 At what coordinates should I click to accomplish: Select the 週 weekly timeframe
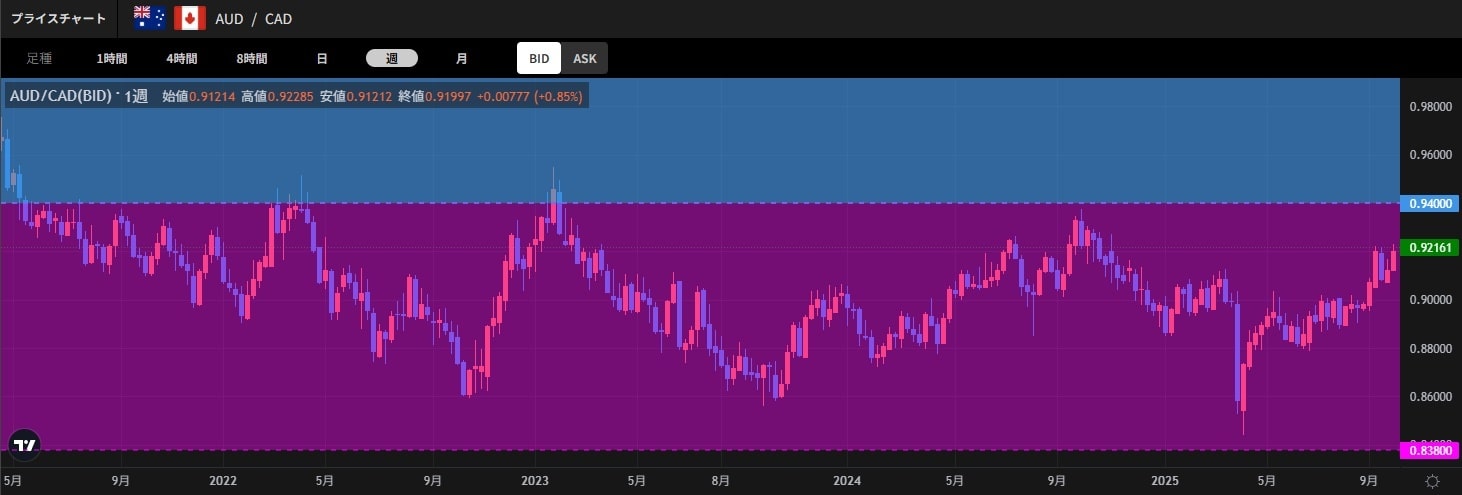[x=392, y=59]
